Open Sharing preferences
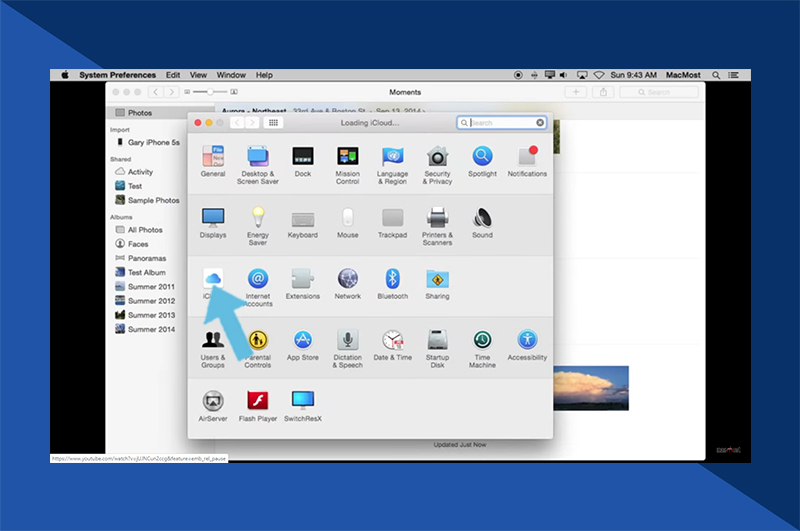Image resolution: width=800 pixels, height=531 pixels. (x=437, y=284)
